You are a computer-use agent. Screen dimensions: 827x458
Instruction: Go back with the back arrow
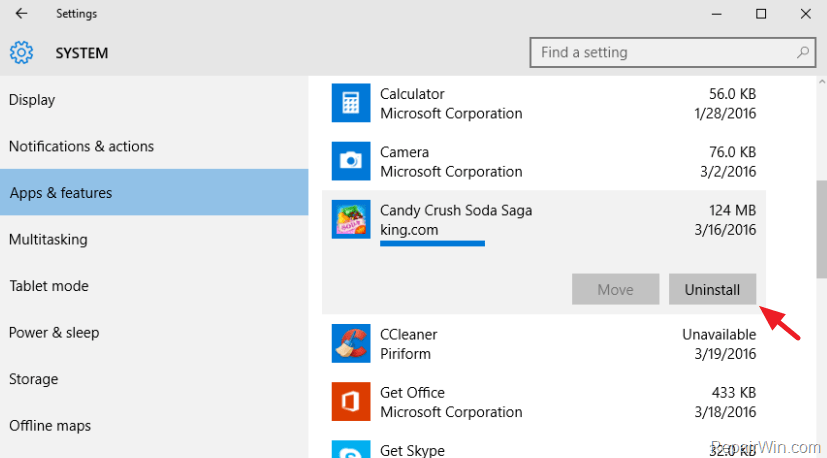click(21, 14)
